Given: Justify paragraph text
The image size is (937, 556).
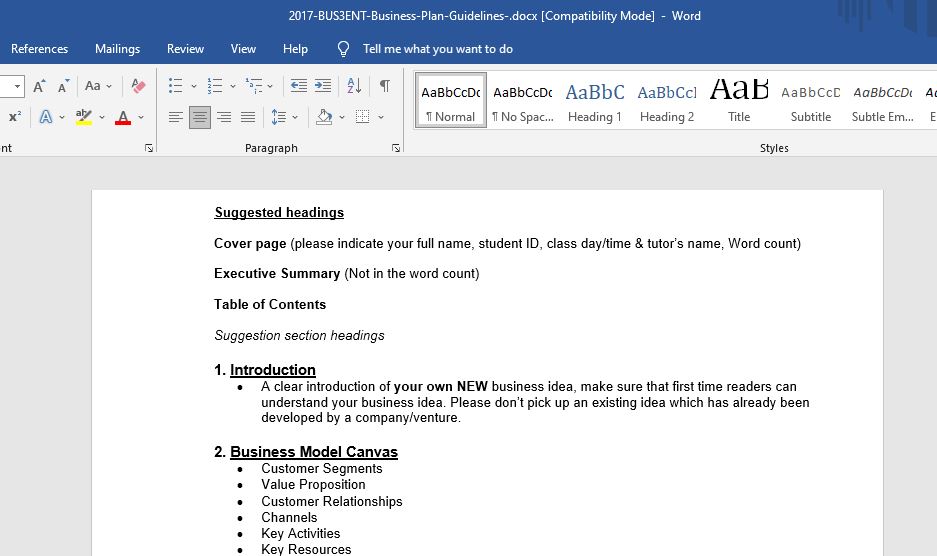Looking at the screenshot, I should tap(248, 117).
